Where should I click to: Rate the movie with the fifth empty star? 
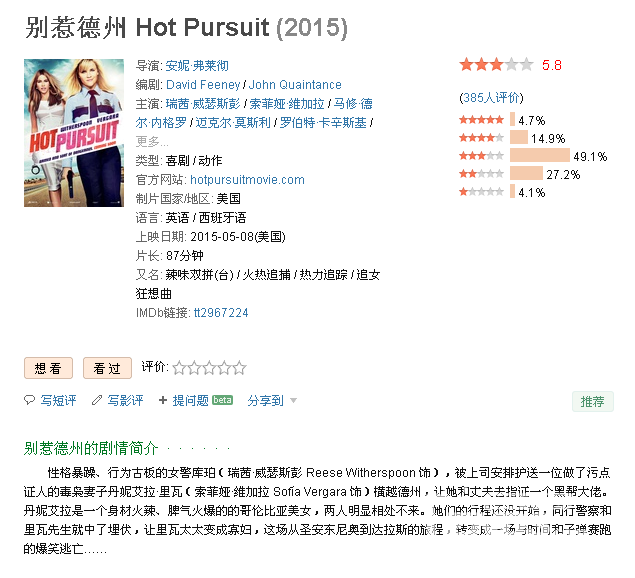238,368
